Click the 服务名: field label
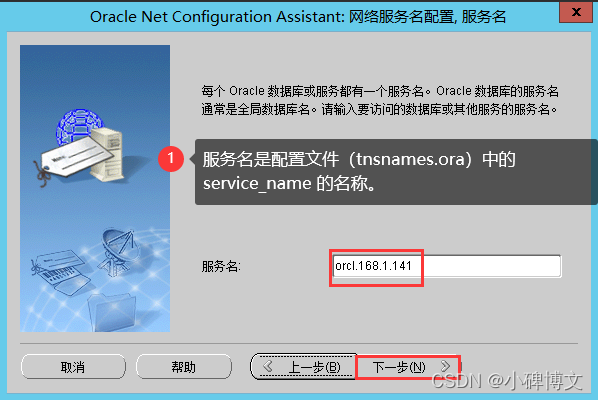Viewport: 598px width, 400px height. 221,266
